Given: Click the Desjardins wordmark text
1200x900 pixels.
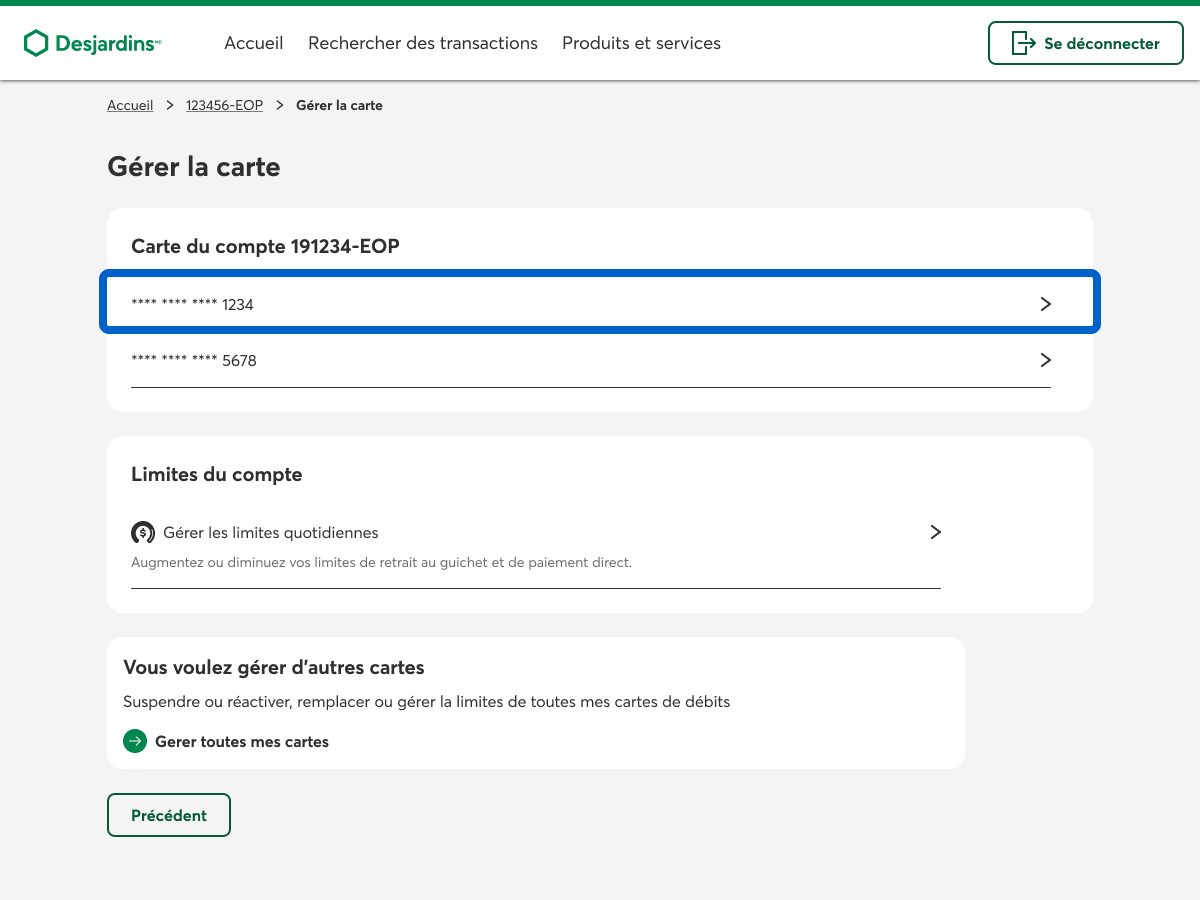Looking at the screenshot, I should point(105,43).
